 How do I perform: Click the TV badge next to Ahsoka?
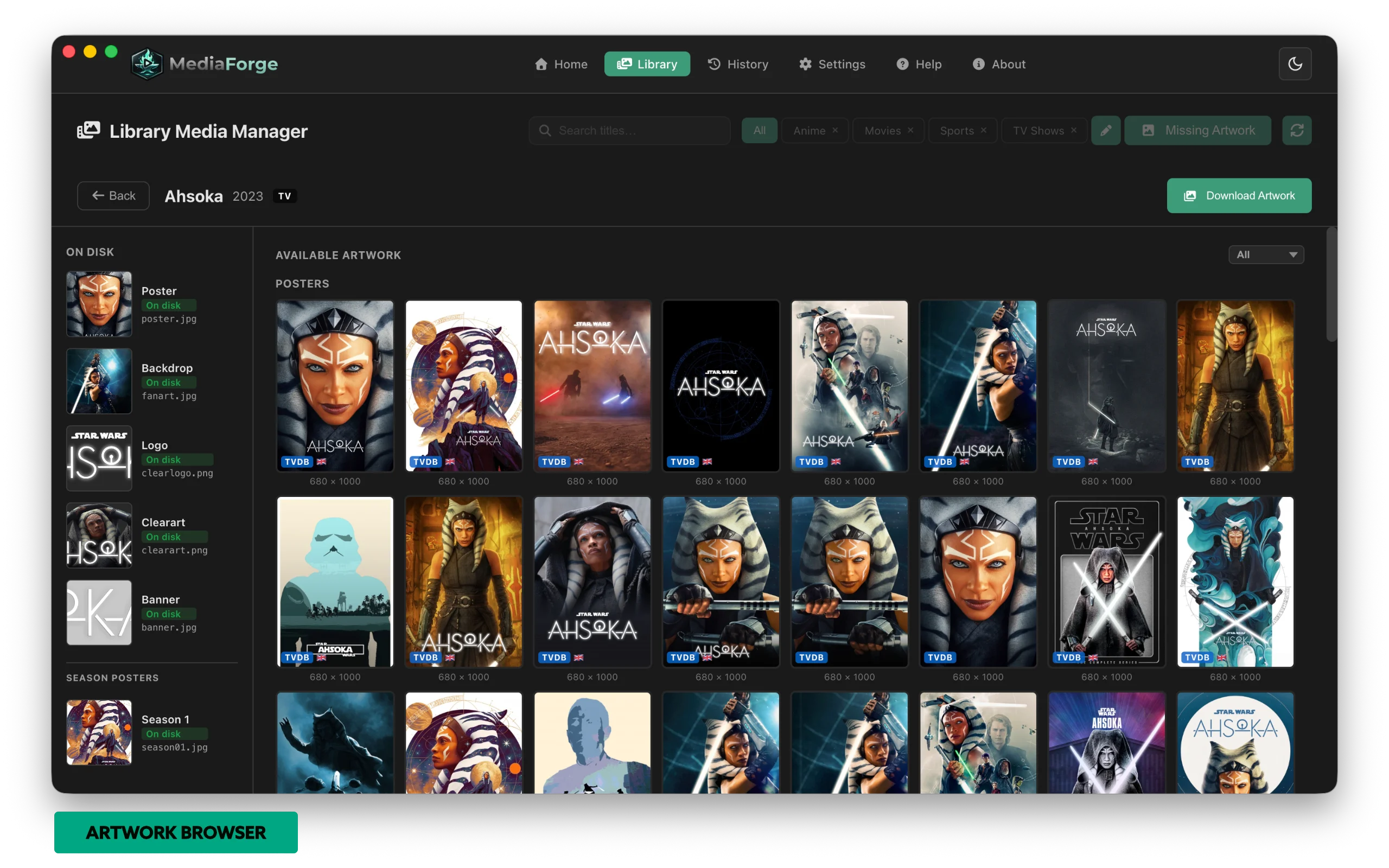[285, 196]
